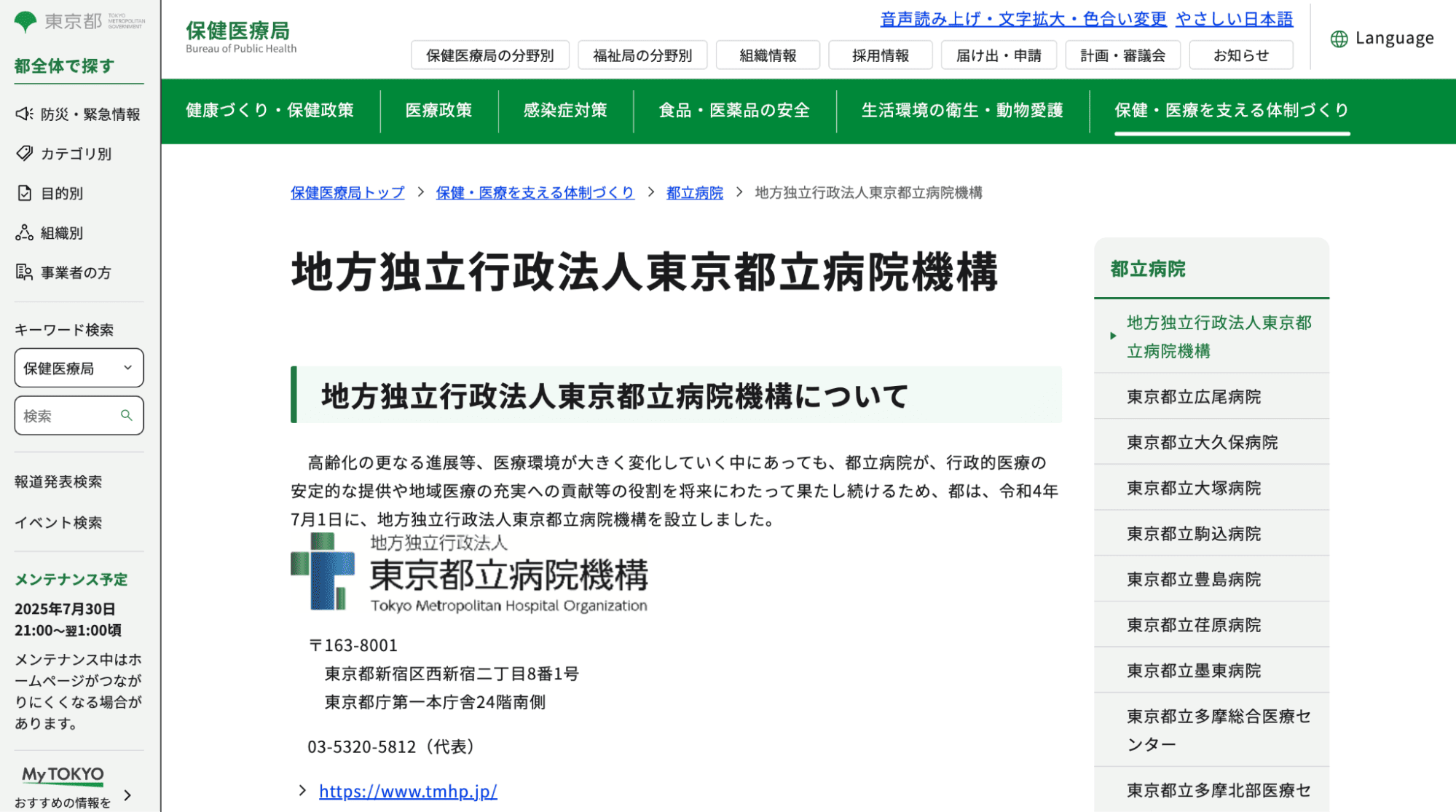Screen dimensions: 1456x812
Task: Click the Language selector text
Action: [1394, 38]
